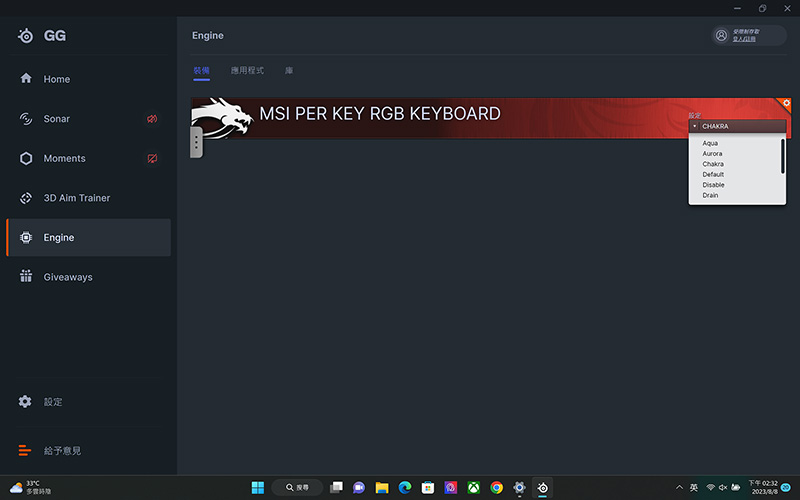Choose Default from the config list
Screen dimensions: 800x500
click(713, 174)
